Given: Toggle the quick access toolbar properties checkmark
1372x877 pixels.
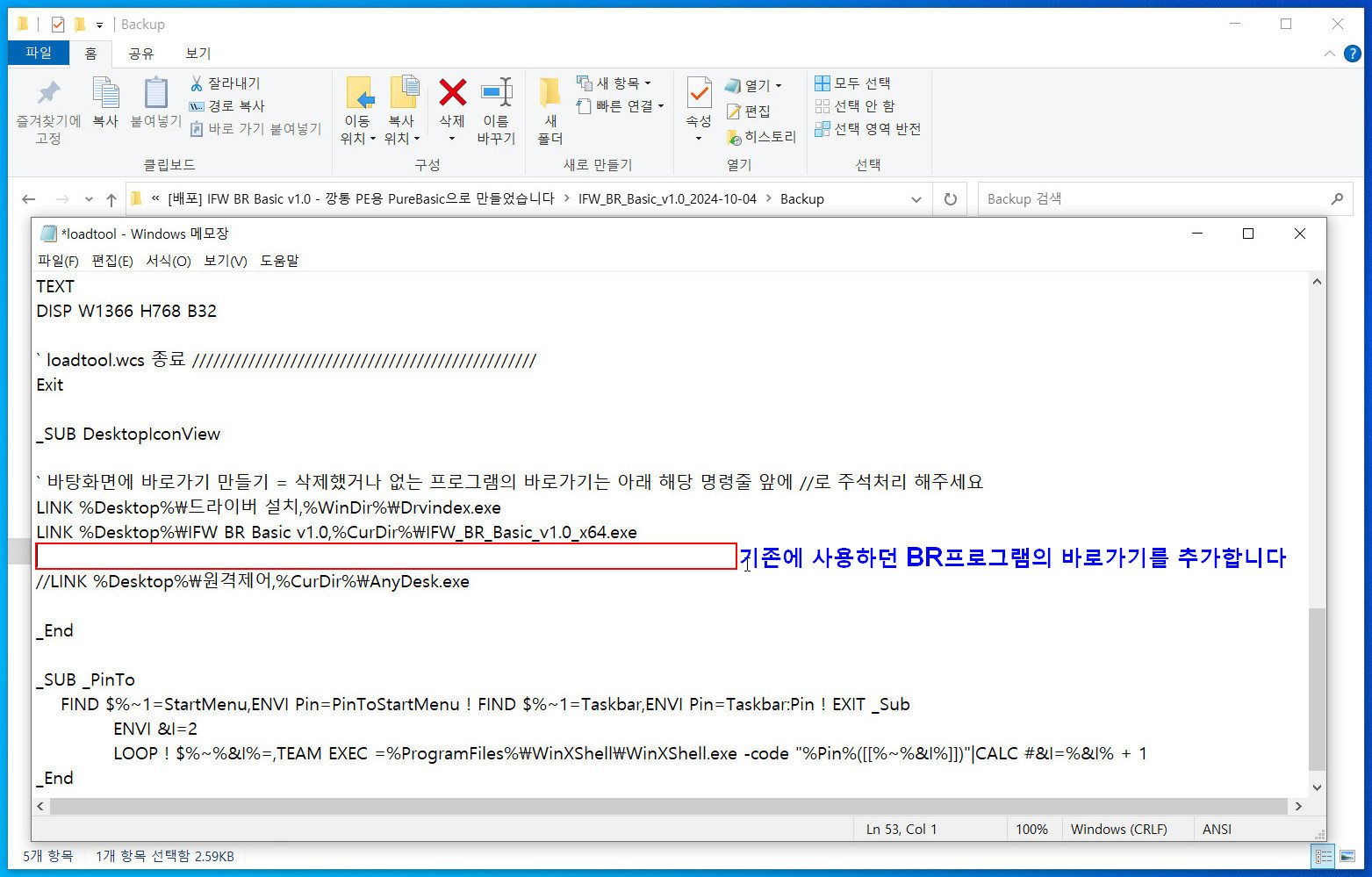Looking at the screenshot, I should pos(58,25).
